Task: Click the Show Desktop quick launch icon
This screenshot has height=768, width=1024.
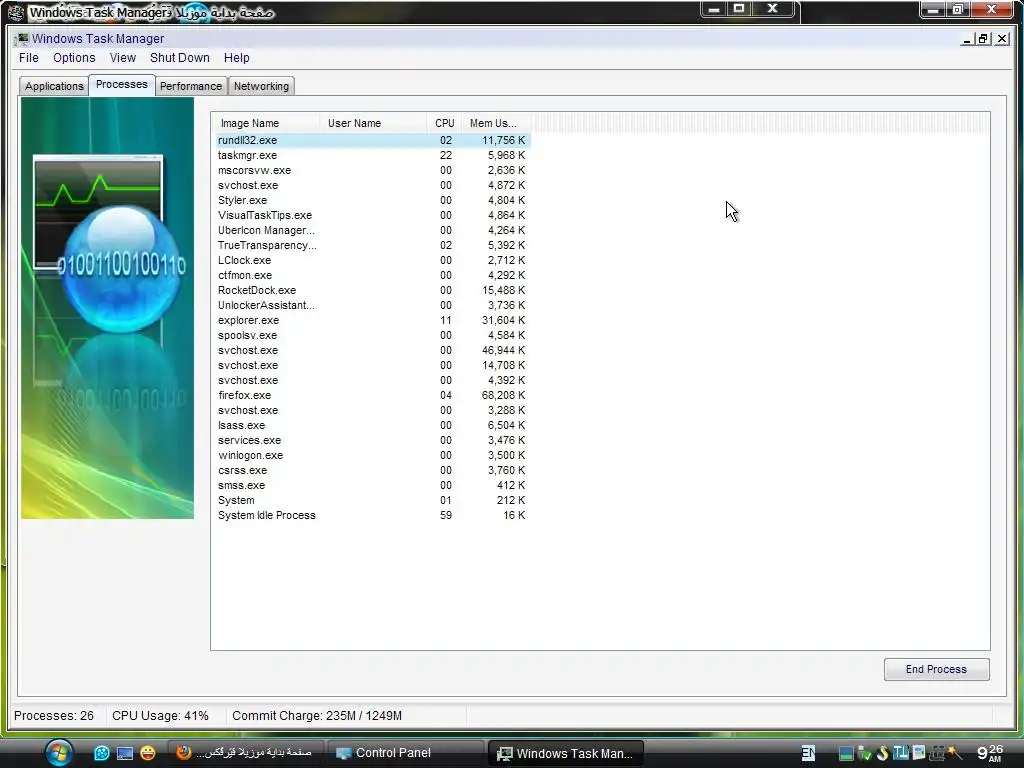Action: click(x=125, y=753)
